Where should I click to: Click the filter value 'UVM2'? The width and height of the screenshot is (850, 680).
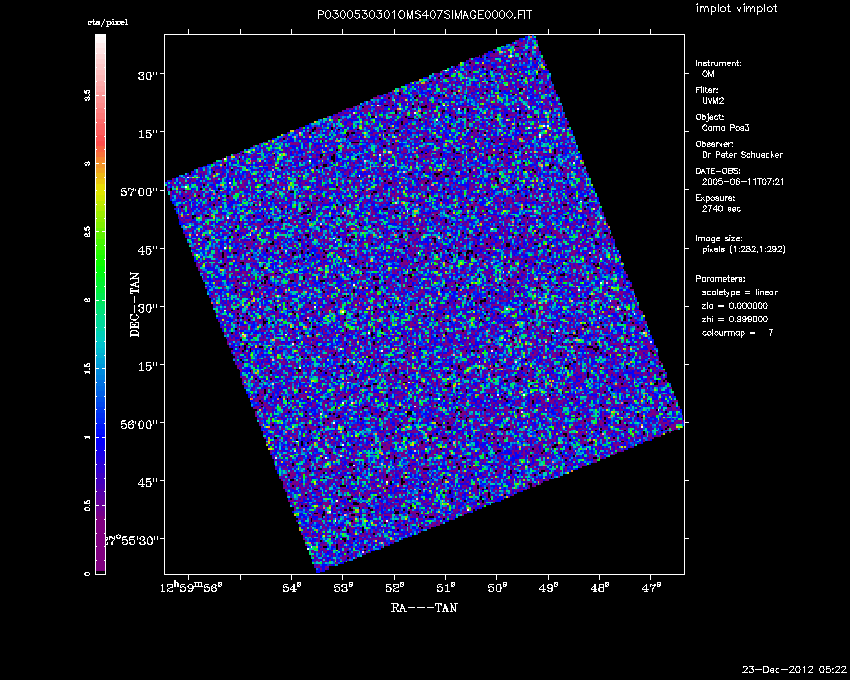(713, 101)
